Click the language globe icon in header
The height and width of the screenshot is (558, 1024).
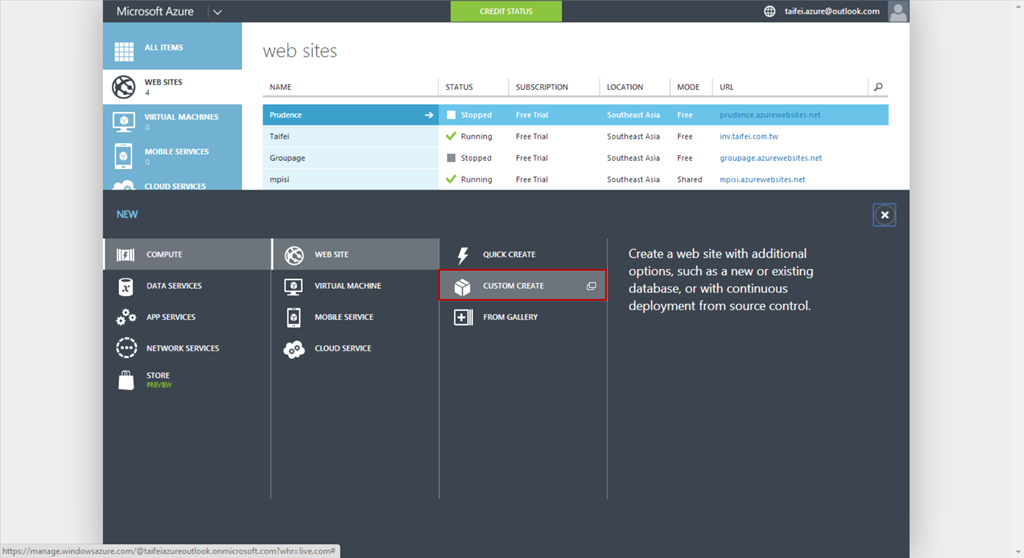click(x=770, y=11)
